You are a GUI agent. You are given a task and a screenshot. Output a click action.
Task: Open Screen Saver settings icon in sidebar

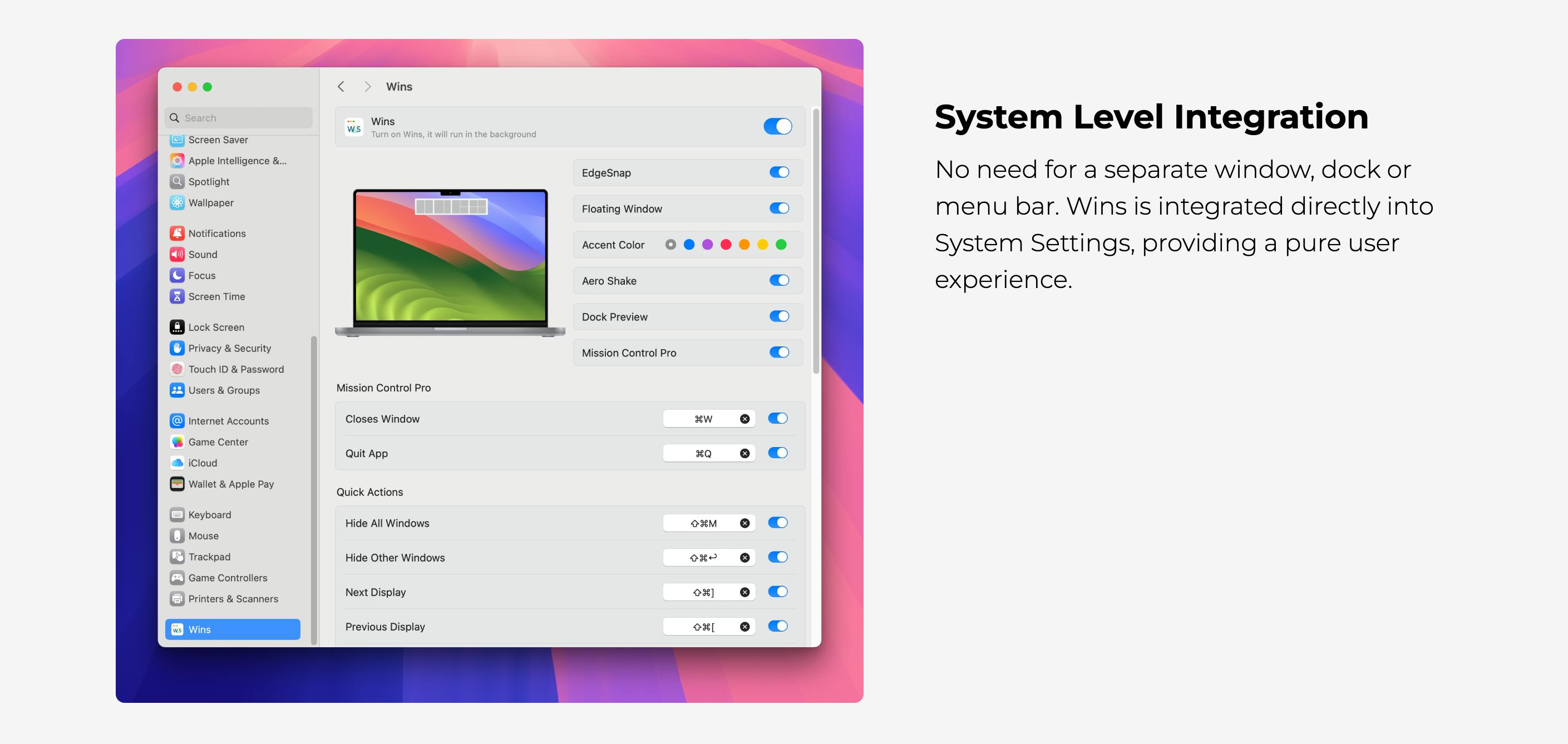(x=177, y=141)
